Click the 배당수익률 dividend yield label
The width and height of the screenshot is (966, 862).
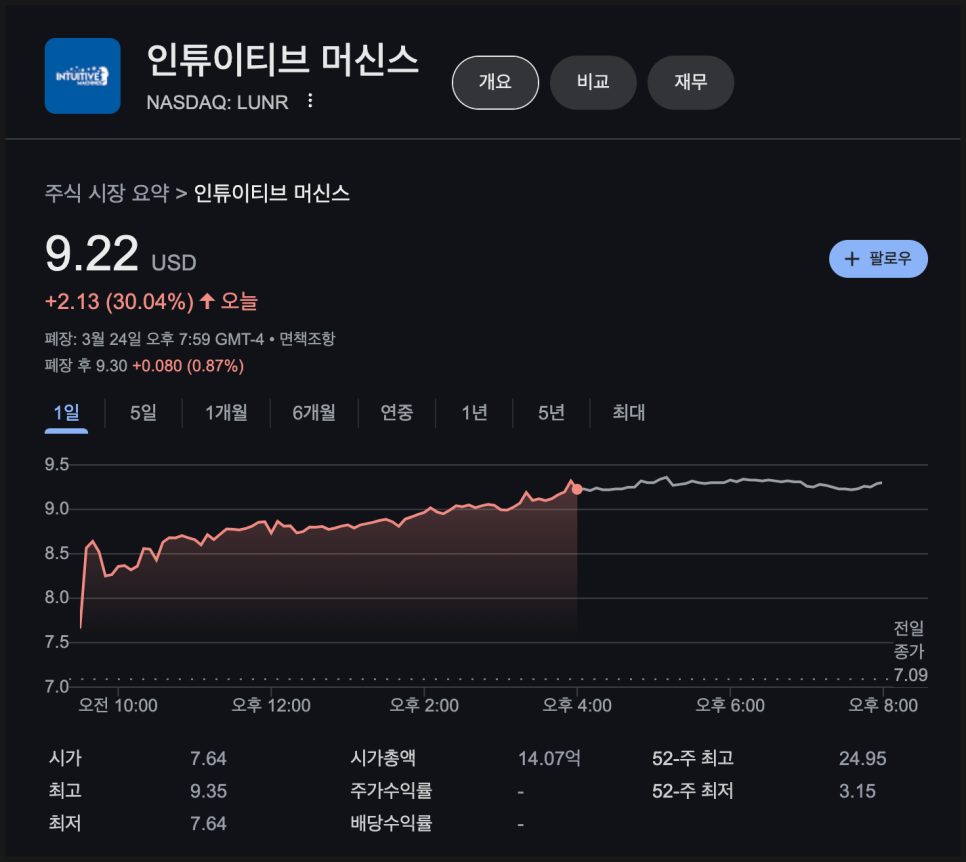[x=391, y=824]
